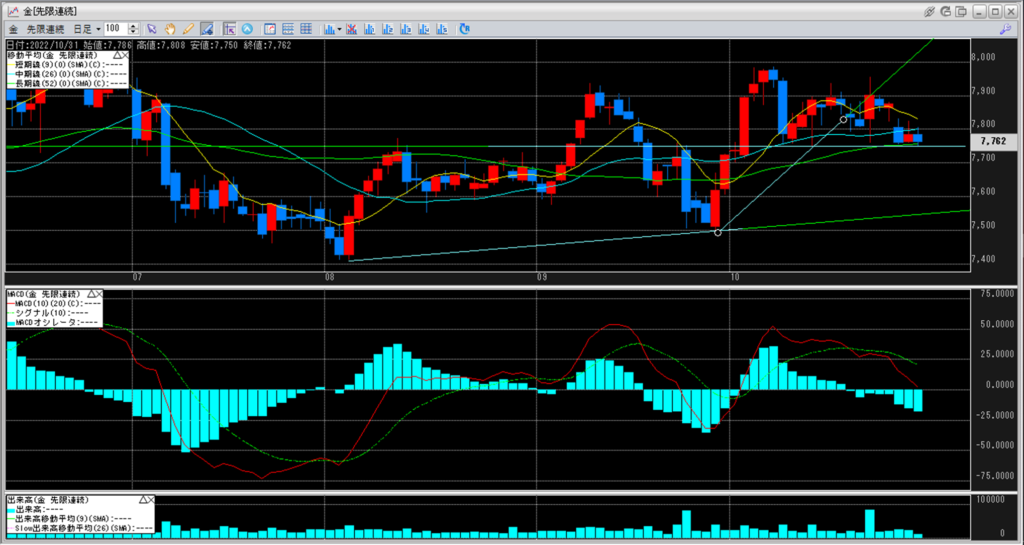Click the round blue up-arrow icon
The image size is (1024, 545).
tap(247, 29)
